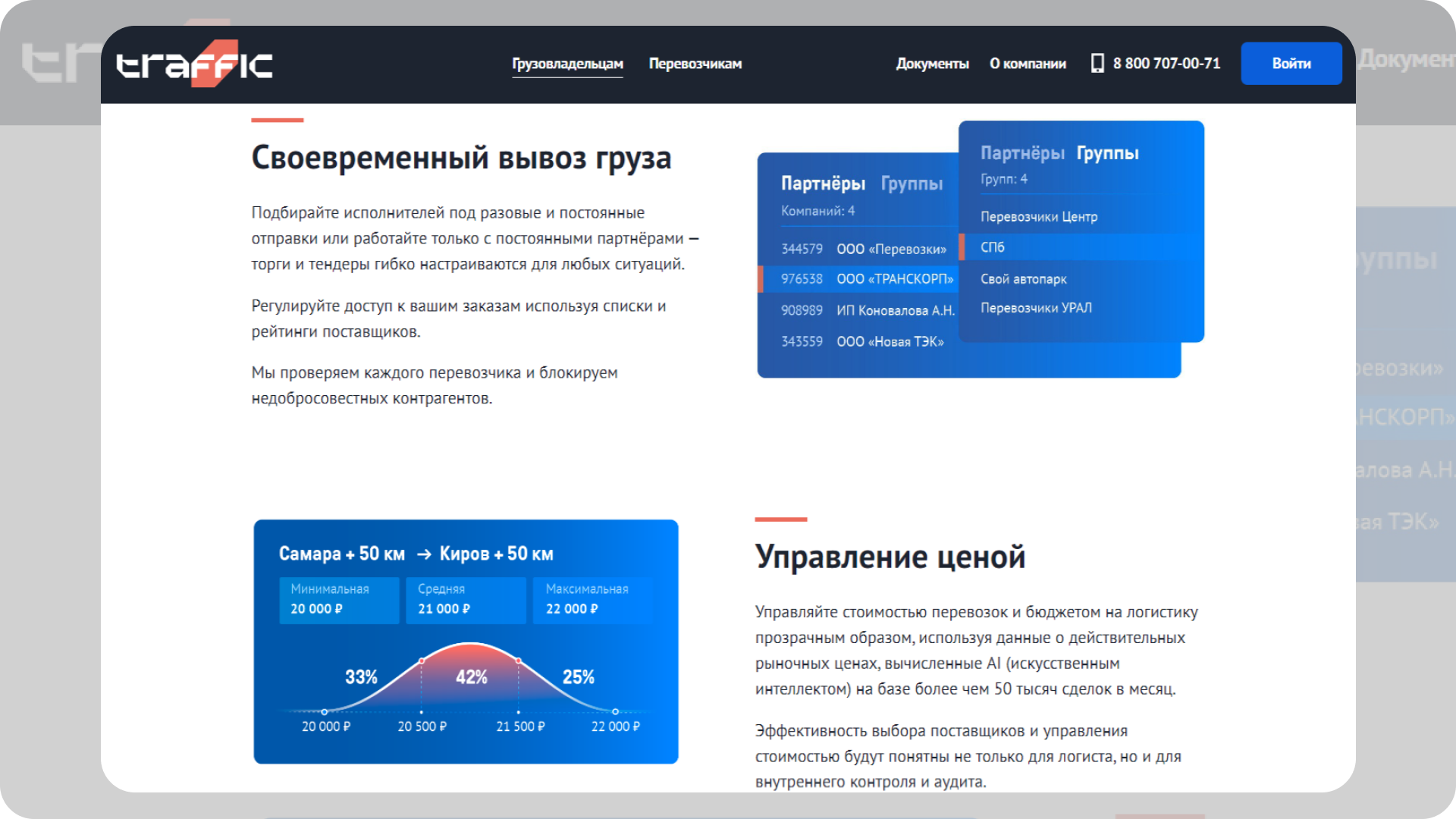Image resolution: width=1456 pixels, height=819 pixels.
Task: Select highlighted row 976538 ООО «ТРАНСКОРП»
Action: click(x=860, y=279)
